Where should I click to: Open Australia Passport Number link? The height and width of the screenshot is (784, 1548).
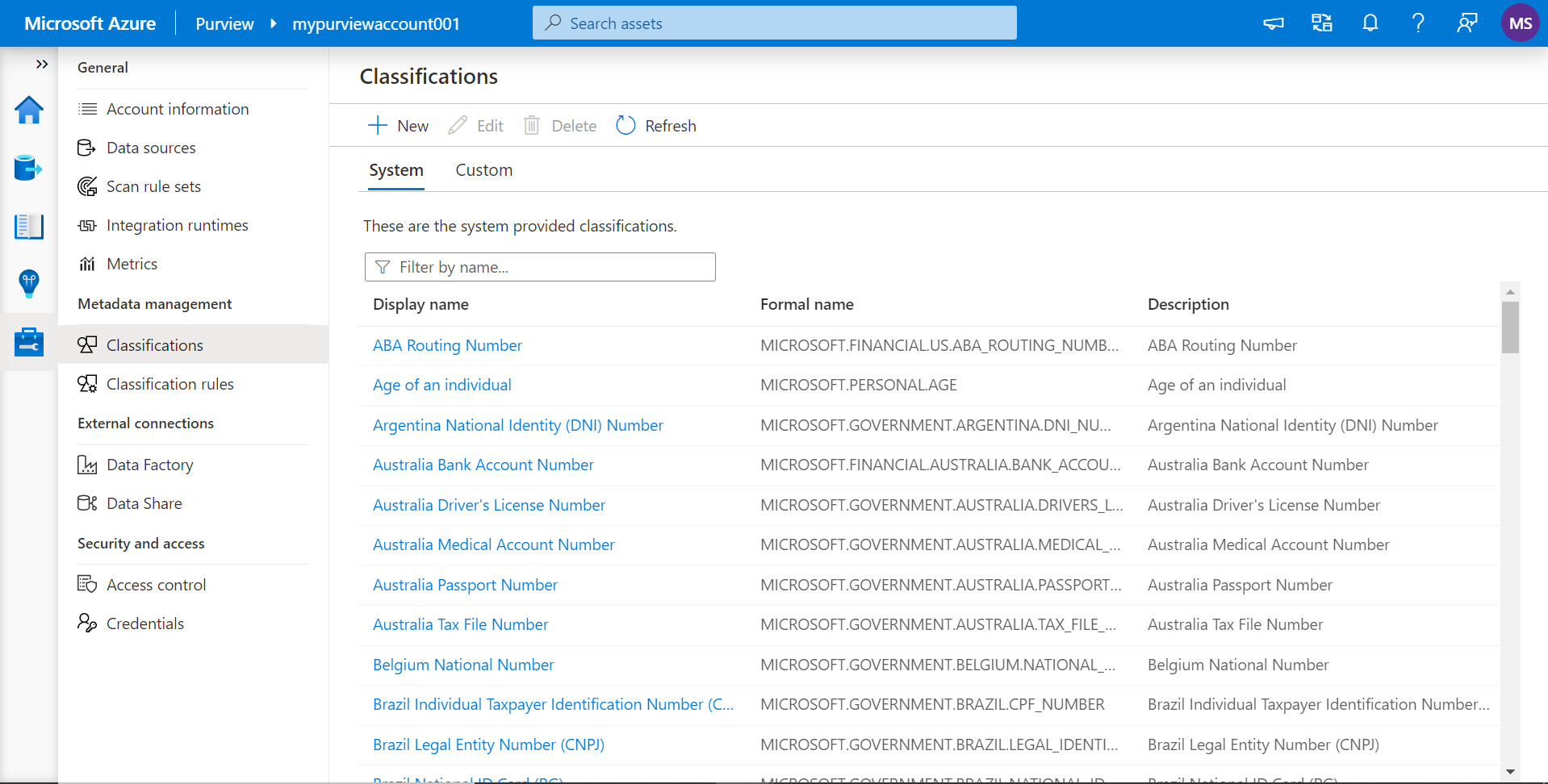[x=465, y=585]
